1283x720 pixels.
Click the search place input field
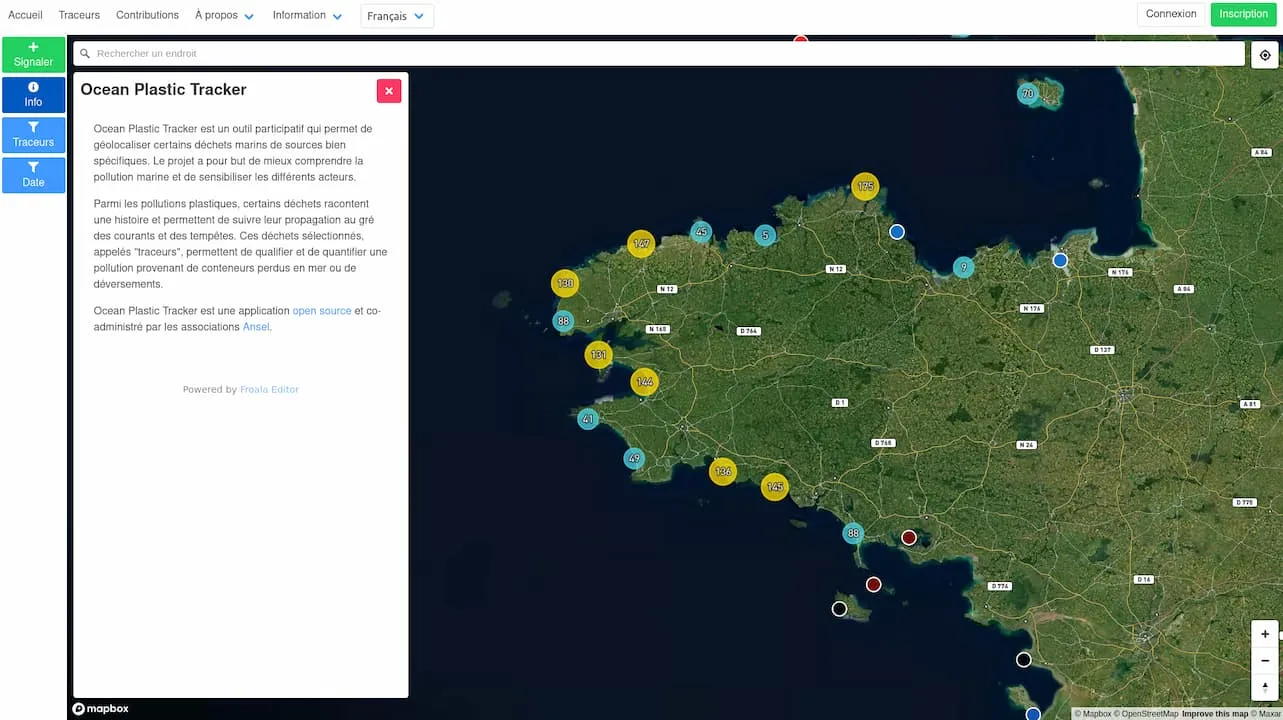tap(660, 54)
